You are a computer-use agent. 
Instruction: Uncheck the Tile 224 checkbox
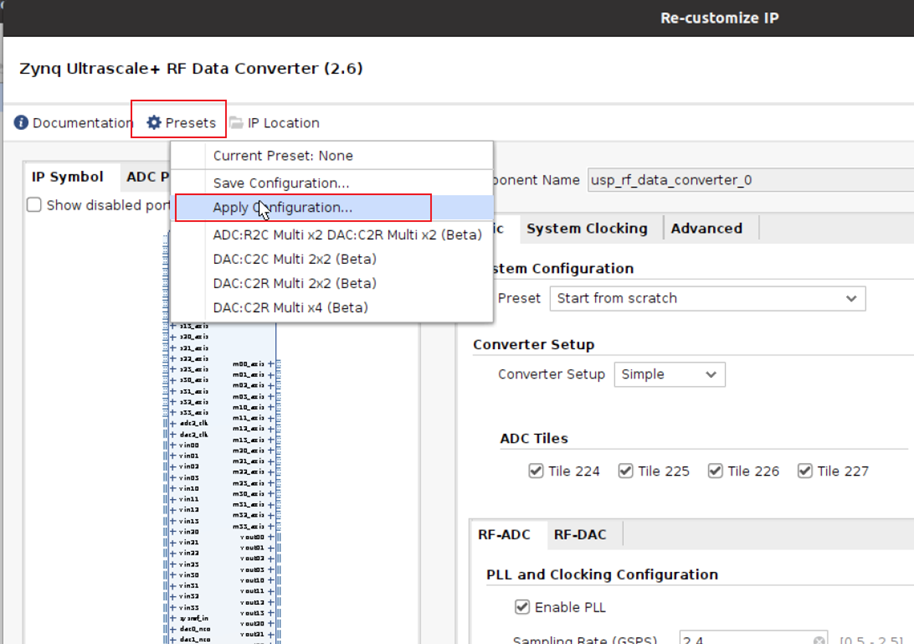tap(538, 470)
